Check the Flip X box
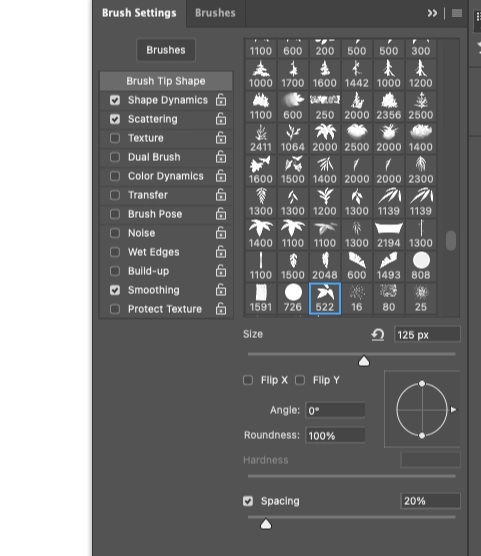 pos(248,380)
